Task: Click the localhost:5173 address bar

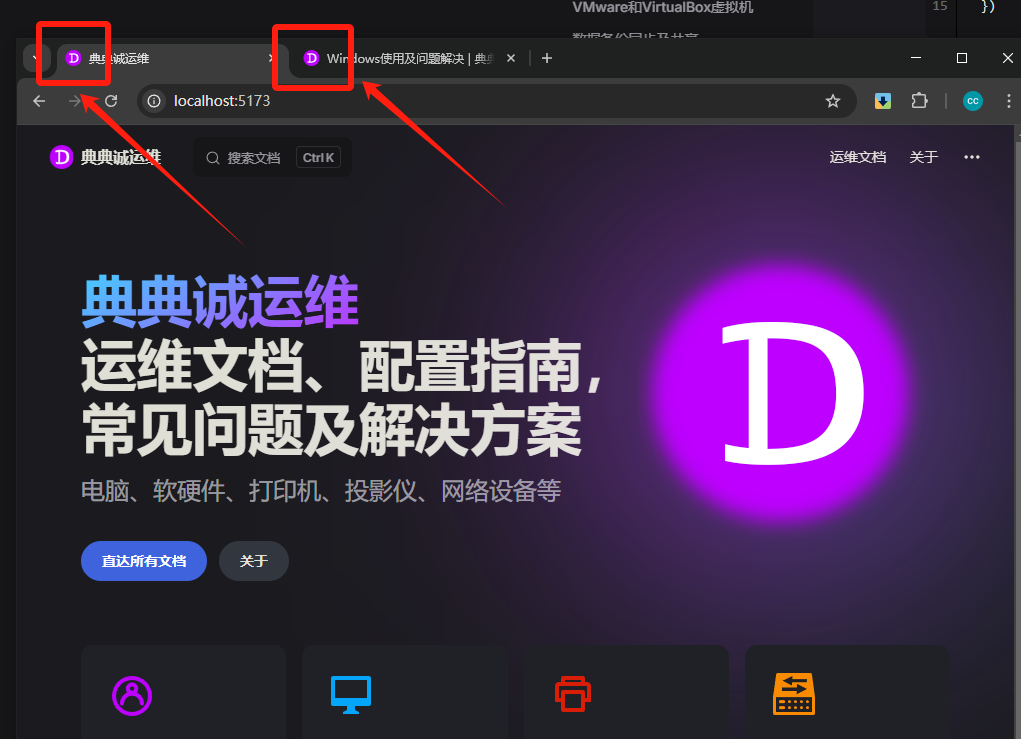Action: click(x=496, y=101)
